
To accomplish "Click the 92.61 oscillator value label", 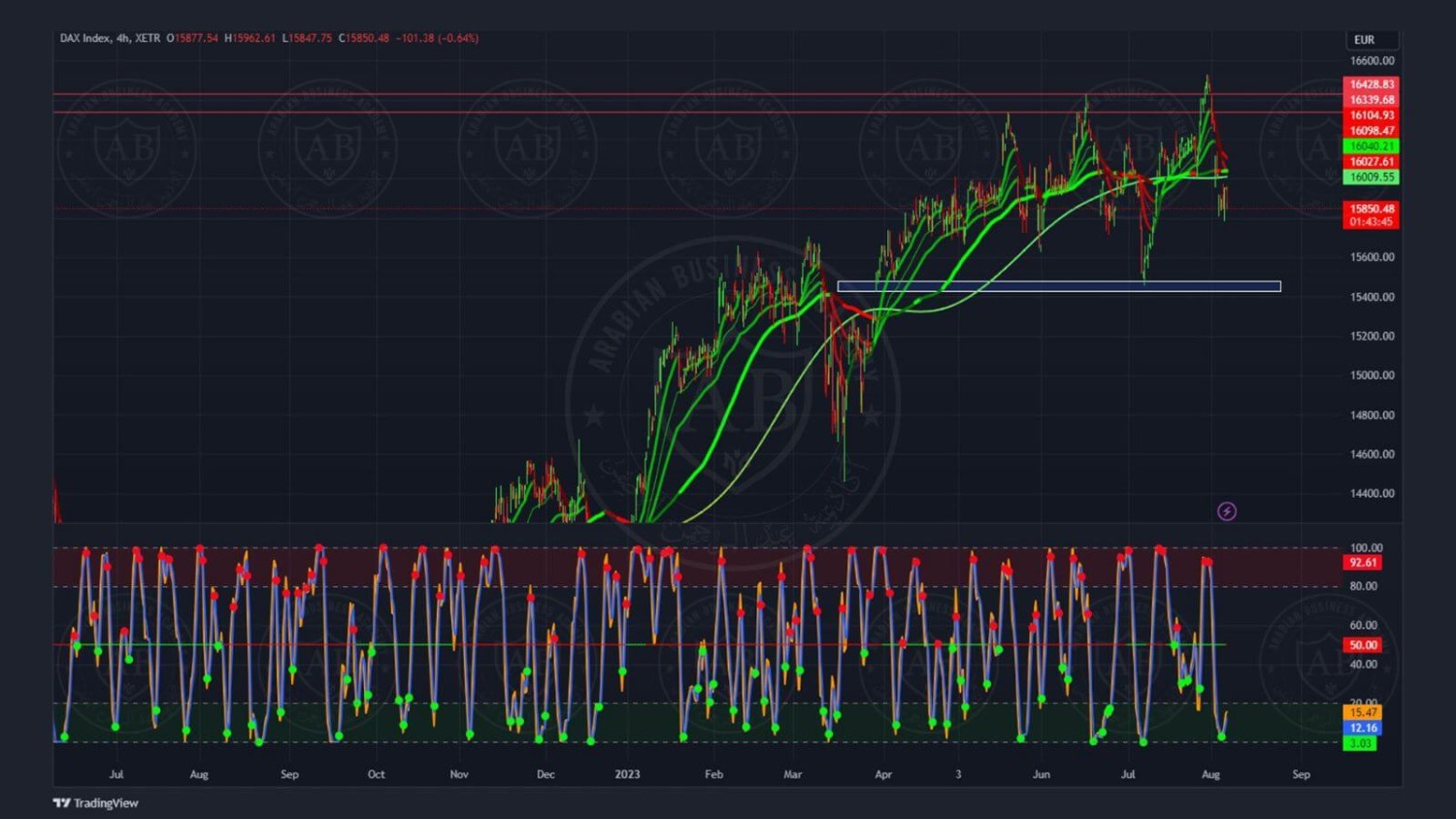I will [1363, 563].
